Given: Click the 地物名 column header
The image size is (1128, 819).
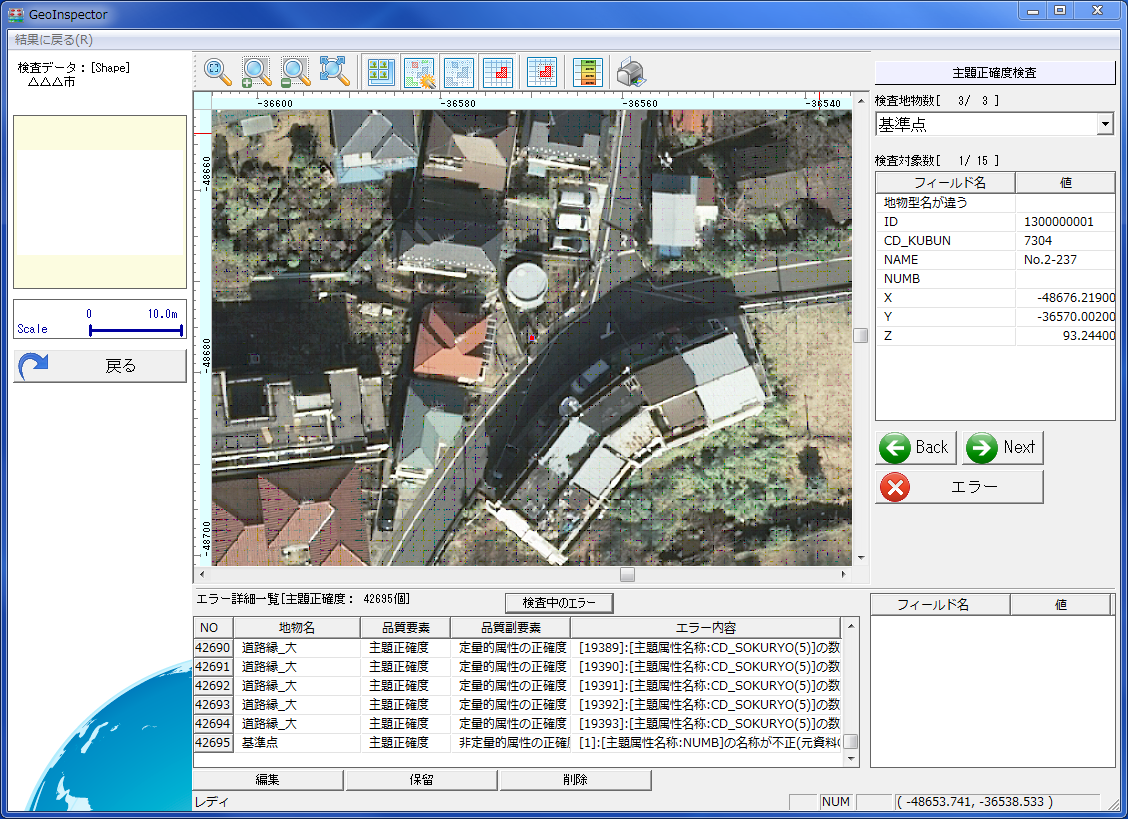Looking at the screenshot, I should 296,628.
